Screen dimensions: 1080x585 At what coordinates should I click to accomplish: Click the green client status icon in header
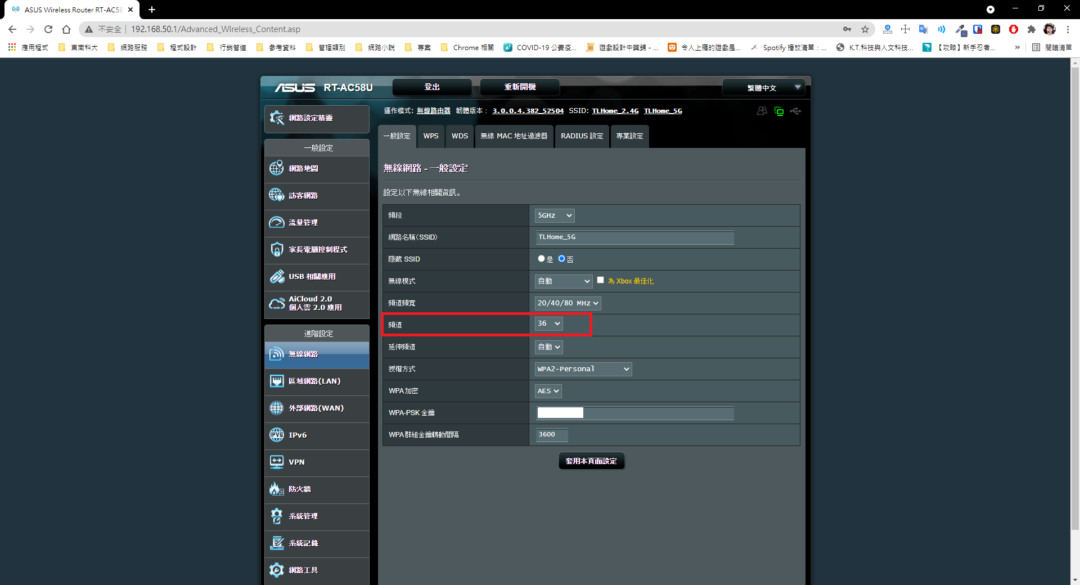tap(779, 111)
